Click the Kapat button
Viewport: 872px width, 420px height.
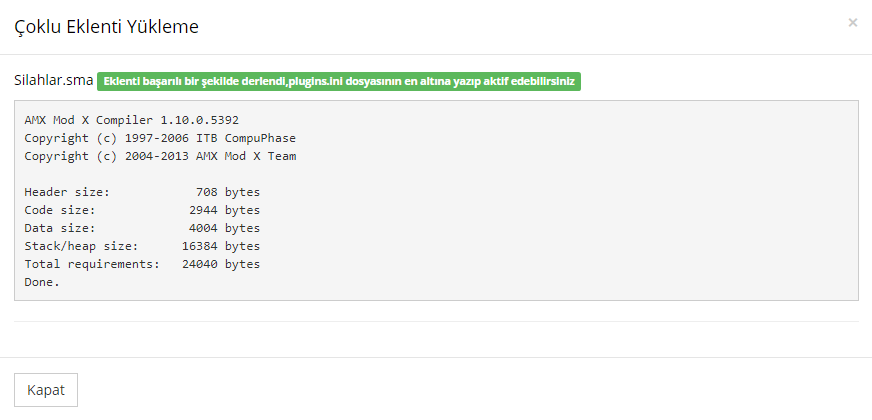[x=46, y=390]
